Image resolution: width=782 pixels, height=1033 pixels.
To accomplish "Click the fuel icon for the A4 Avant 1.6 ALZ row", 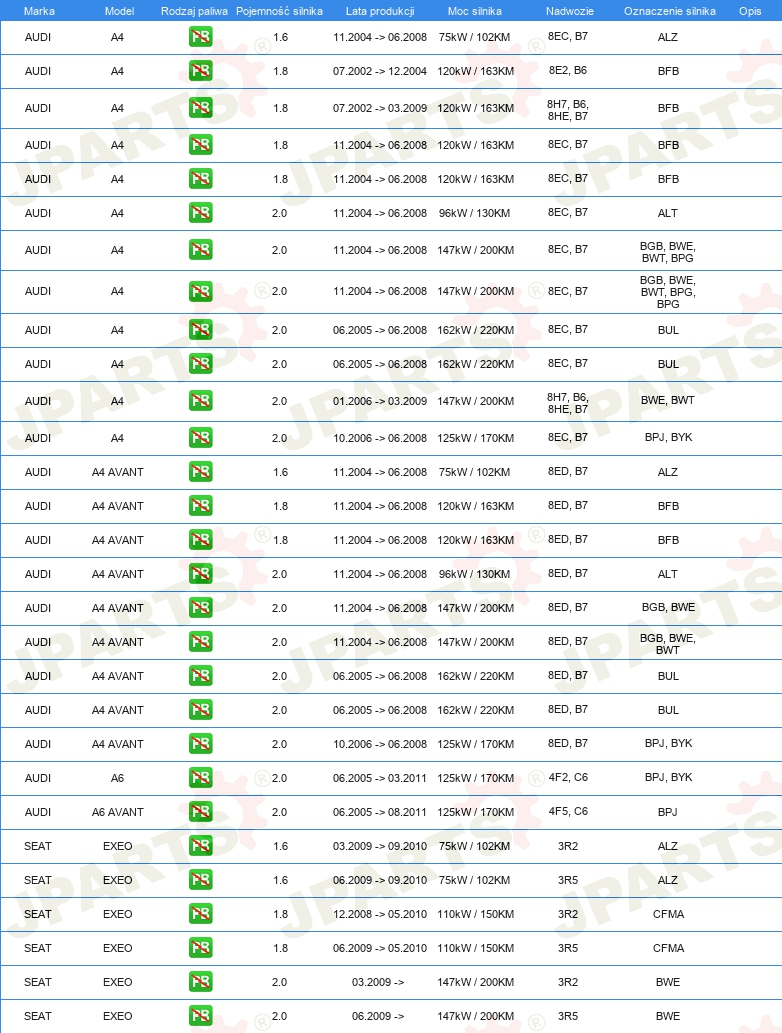I will pos(200,472).
